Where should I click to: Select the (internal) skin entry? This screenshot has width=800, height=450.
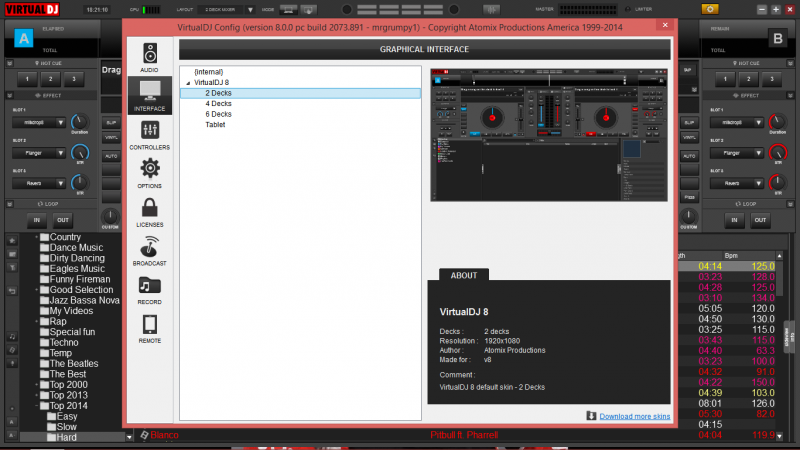[x=209, y=72]
